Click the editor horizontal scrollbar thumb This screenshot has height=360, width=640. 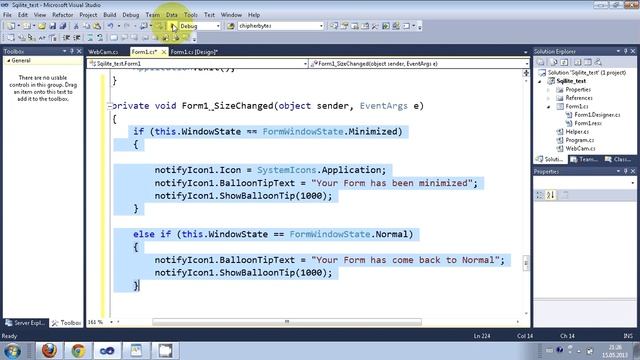pos(287,322)
